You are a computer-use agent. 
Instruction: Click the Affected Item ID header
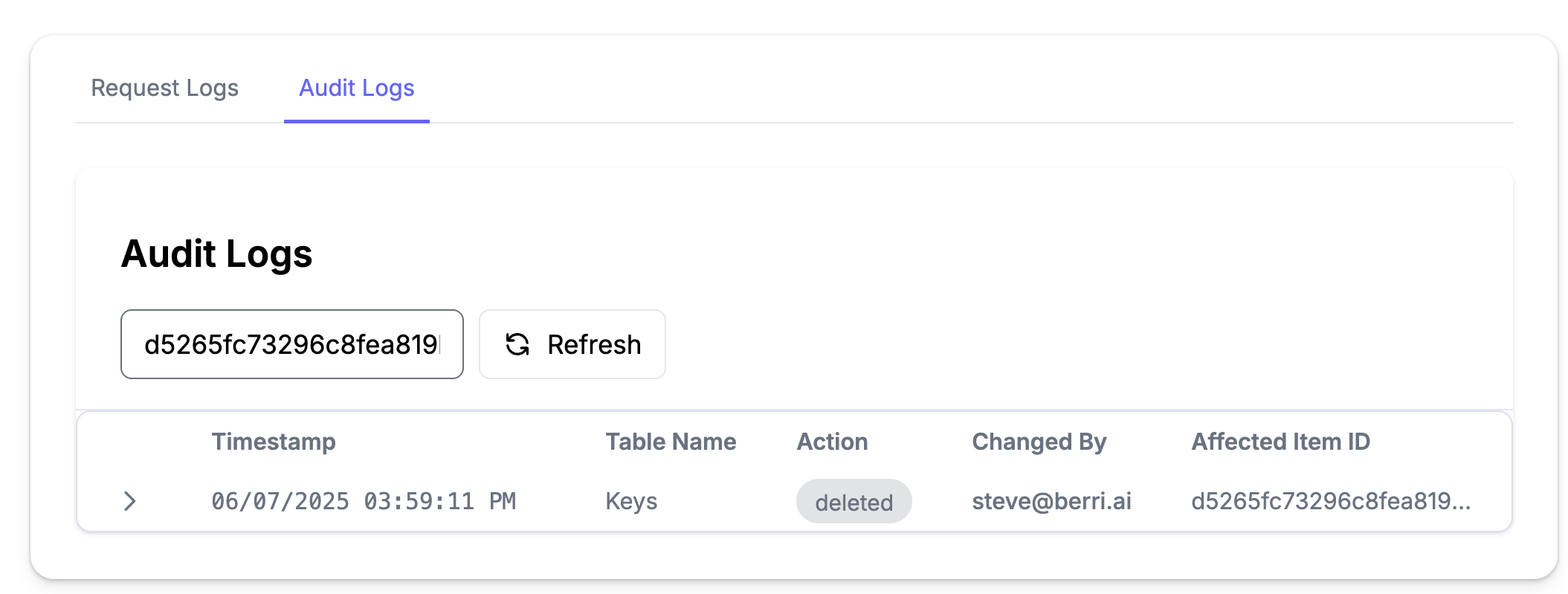tap(1280, 442)
